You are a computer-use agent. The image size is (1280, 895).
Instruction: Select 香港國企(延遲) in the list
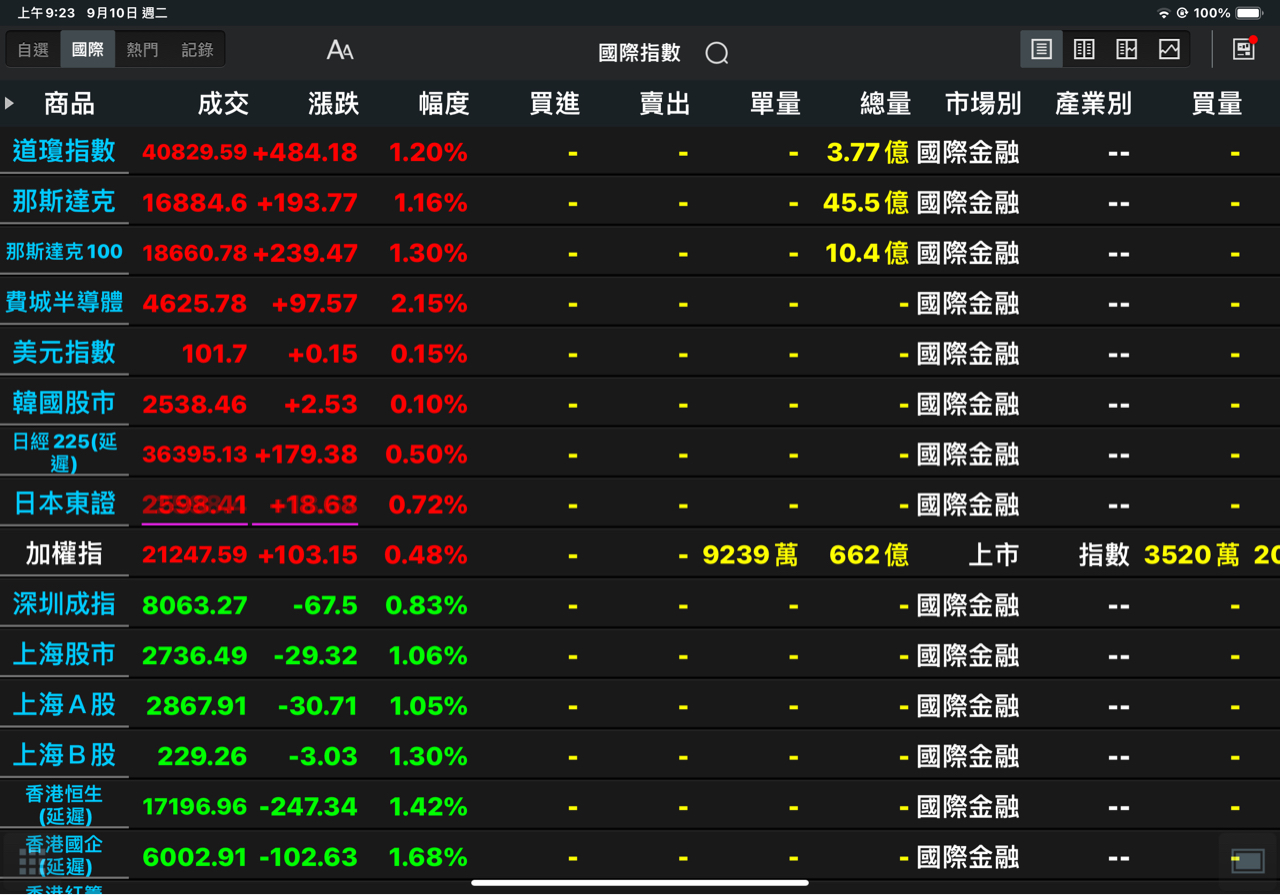click(64, 856)
